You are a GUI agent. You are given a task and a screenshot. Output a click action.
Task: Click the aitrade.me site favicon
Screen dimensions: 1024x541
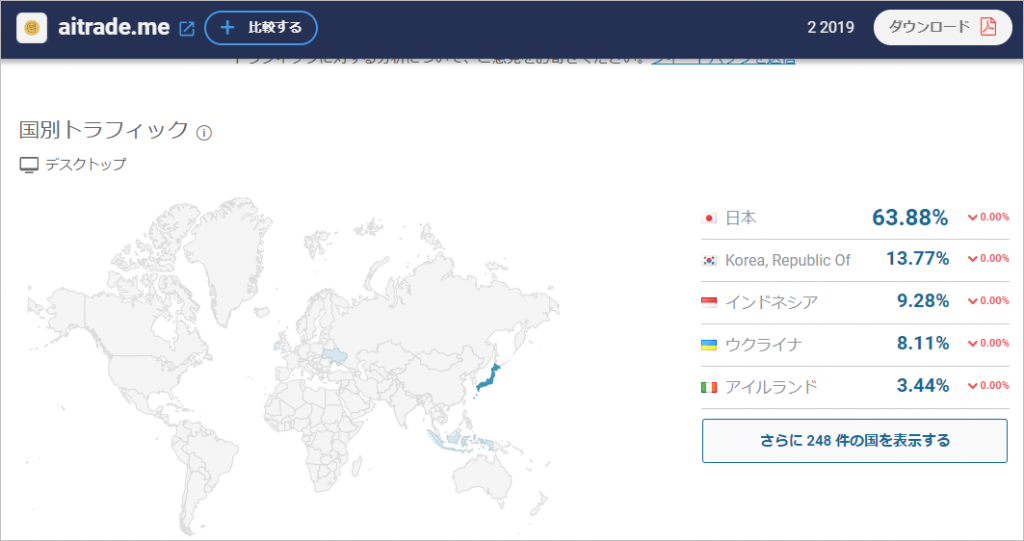pyautogui.click(x=31, y=28)
